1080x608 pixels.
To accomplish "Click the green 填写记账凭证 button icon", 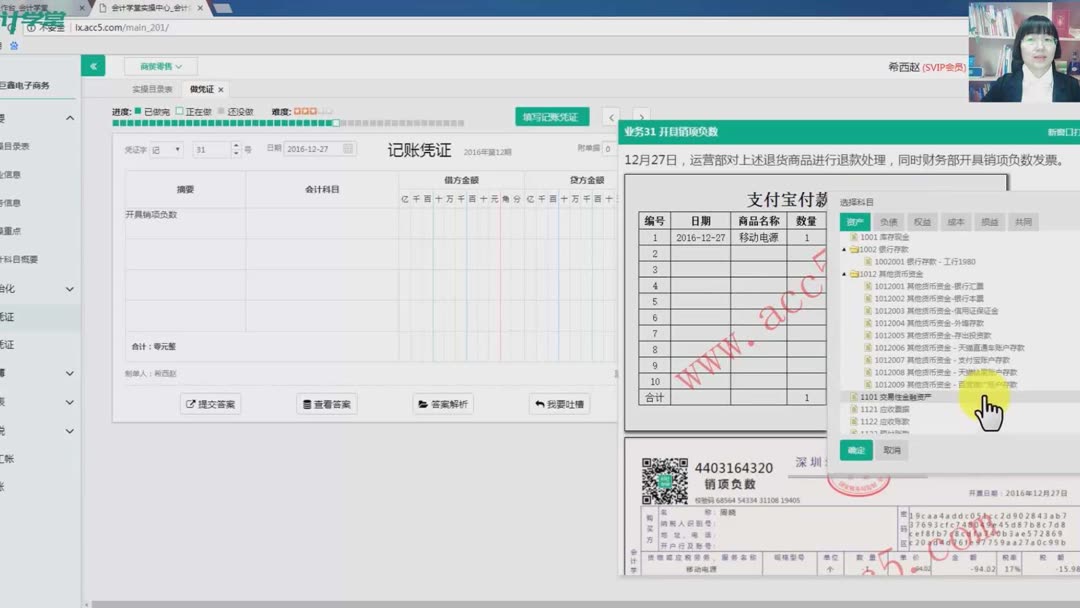I will pos(550,116).
